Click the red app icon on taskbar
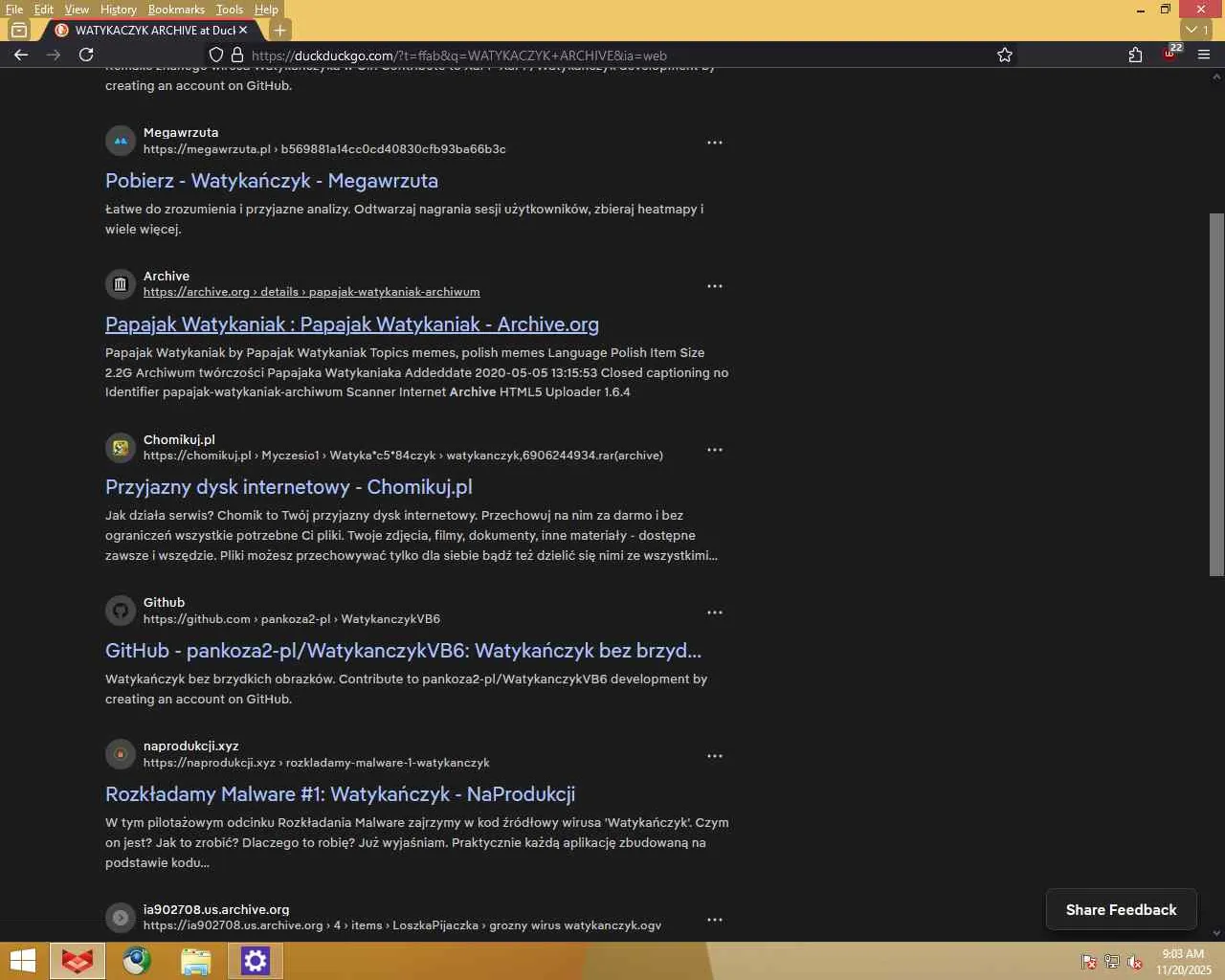1225x980 pixels. point(78,961)
